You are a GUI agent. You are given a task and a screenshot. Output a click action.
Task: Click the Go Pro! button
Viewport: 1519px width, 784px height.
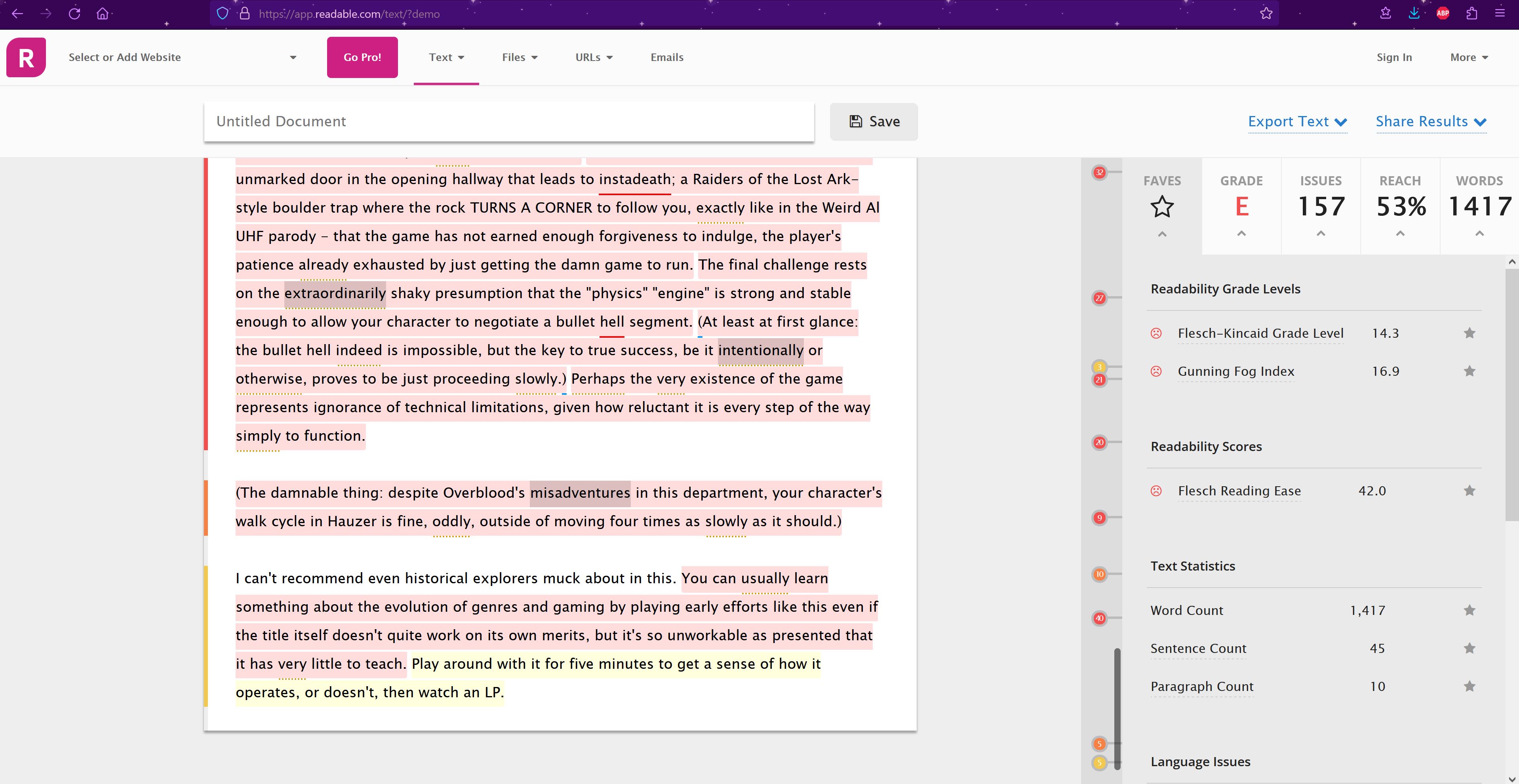[x=362, y=57]
